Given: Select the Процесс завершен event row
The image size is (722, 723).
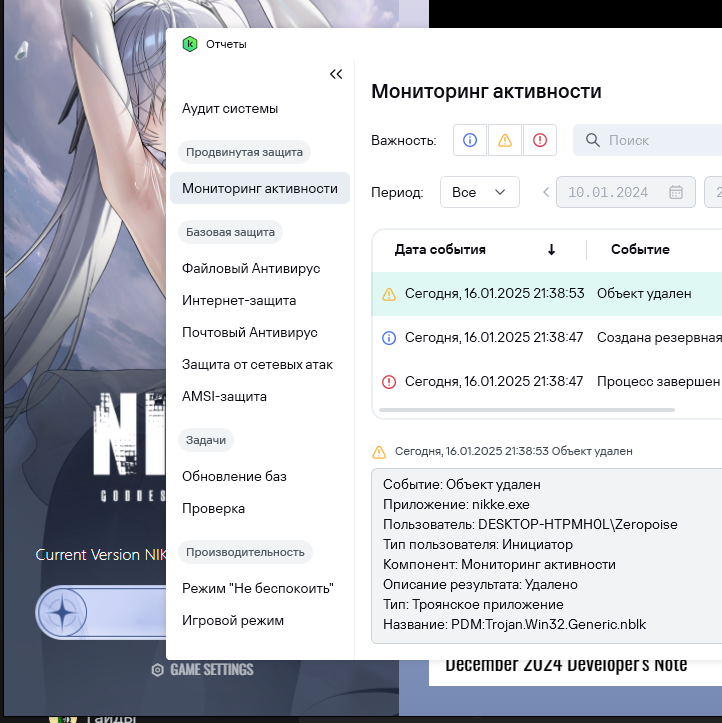Looking at the screenshot, I should 547,381.
